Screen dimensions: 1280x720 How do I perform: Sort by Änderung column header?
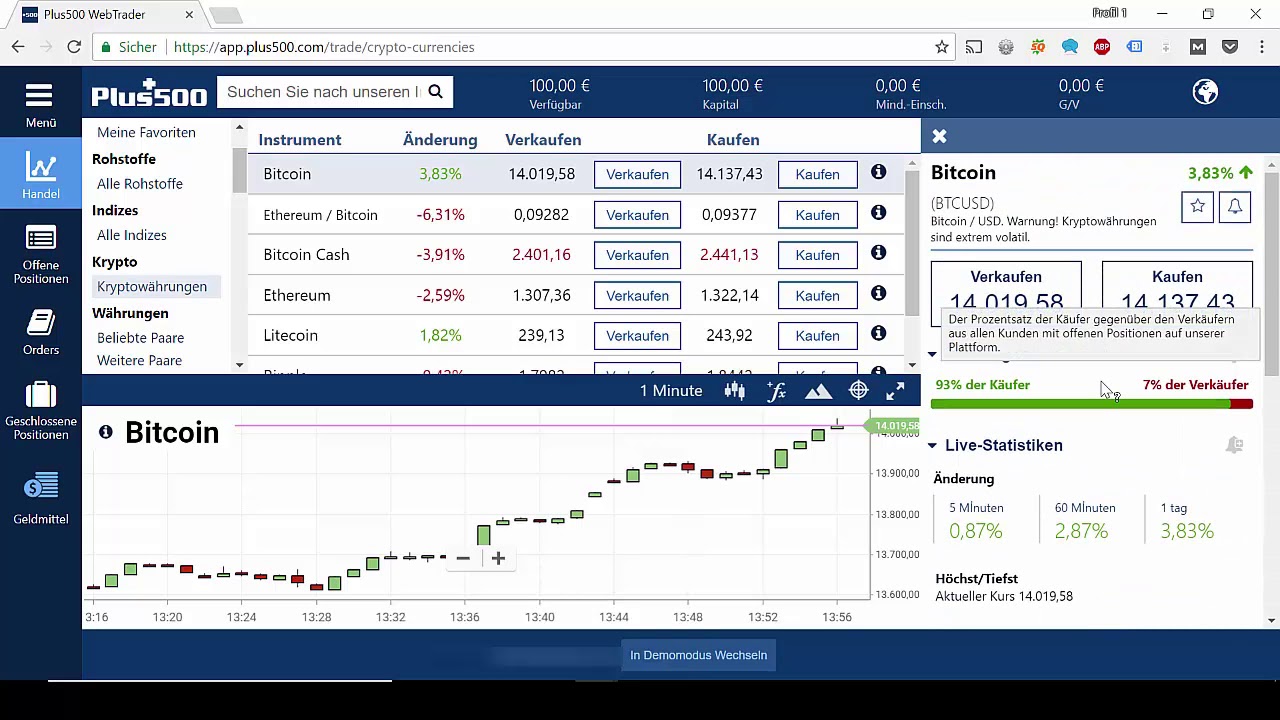440,140
